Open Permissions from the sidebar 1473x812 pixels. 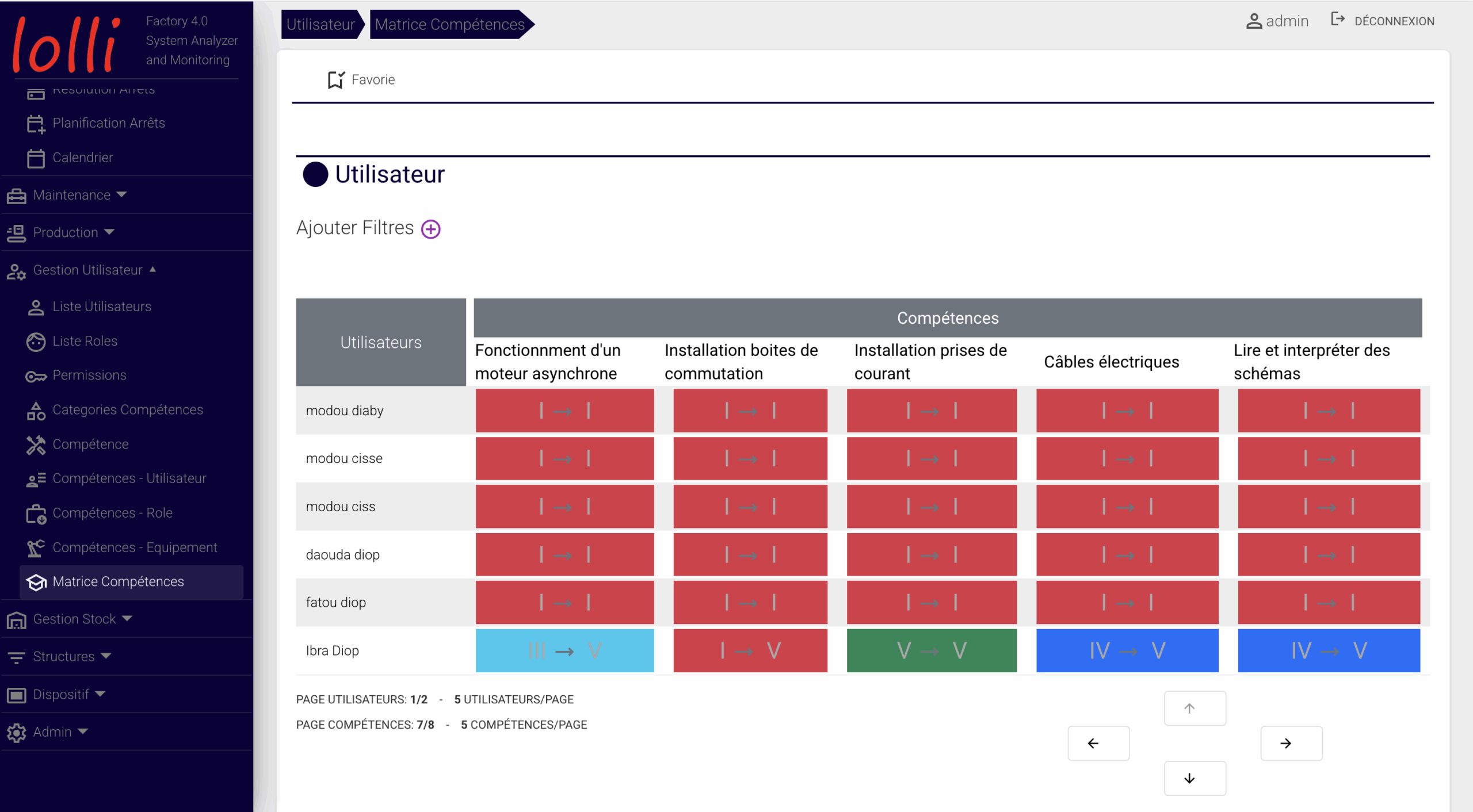[87, 375]
